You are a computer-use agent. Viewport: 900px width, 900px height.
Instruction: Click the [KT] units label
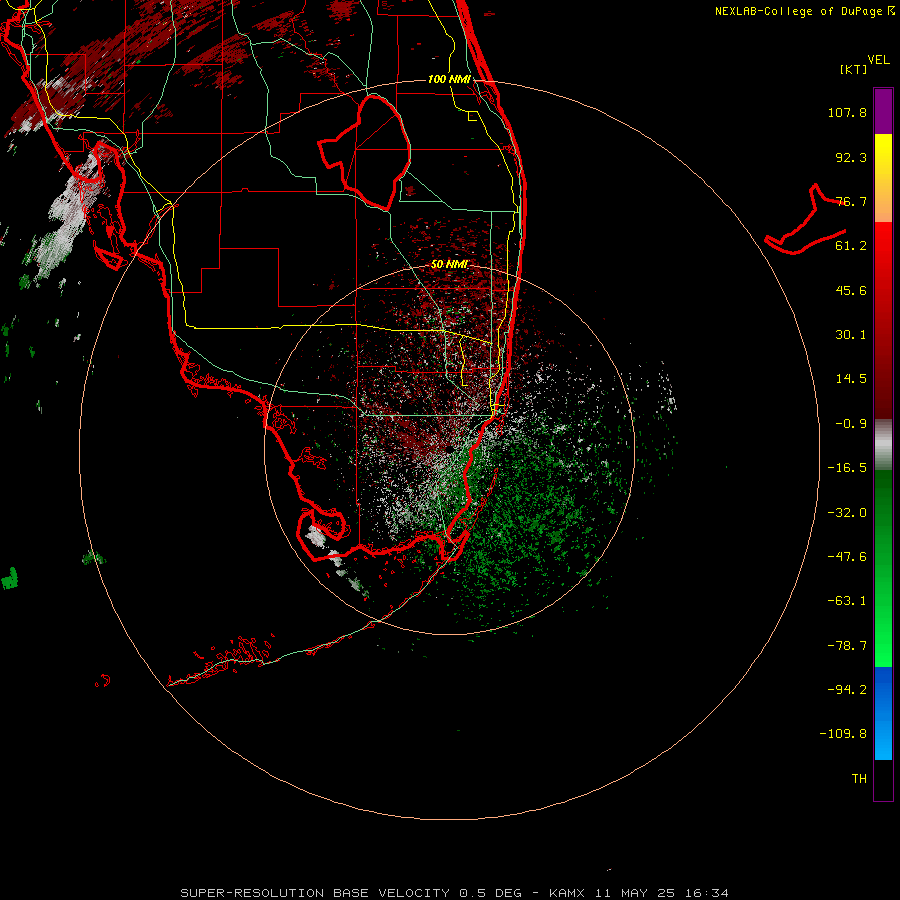tap(854, 69)
